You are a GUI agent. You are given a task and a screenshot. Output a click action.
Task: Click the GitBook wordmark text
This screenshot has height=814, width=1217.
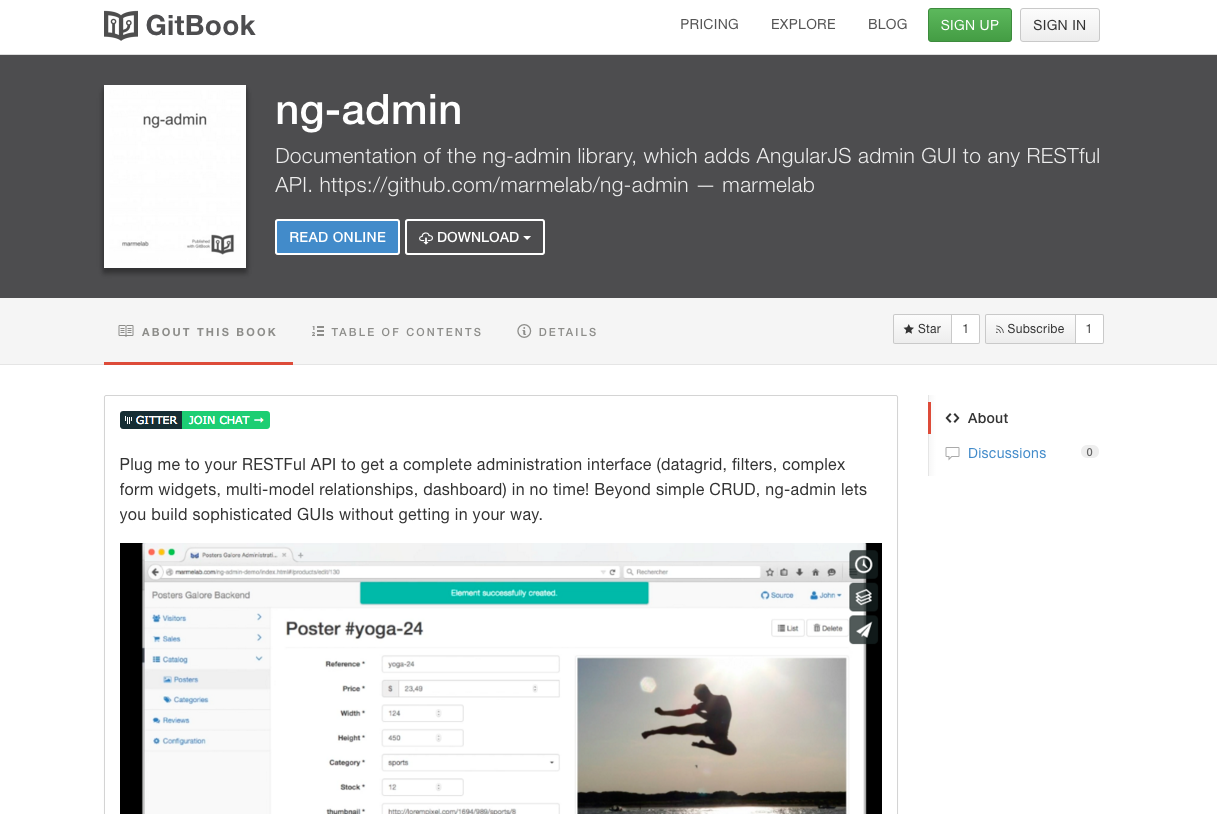coord(201,25)
